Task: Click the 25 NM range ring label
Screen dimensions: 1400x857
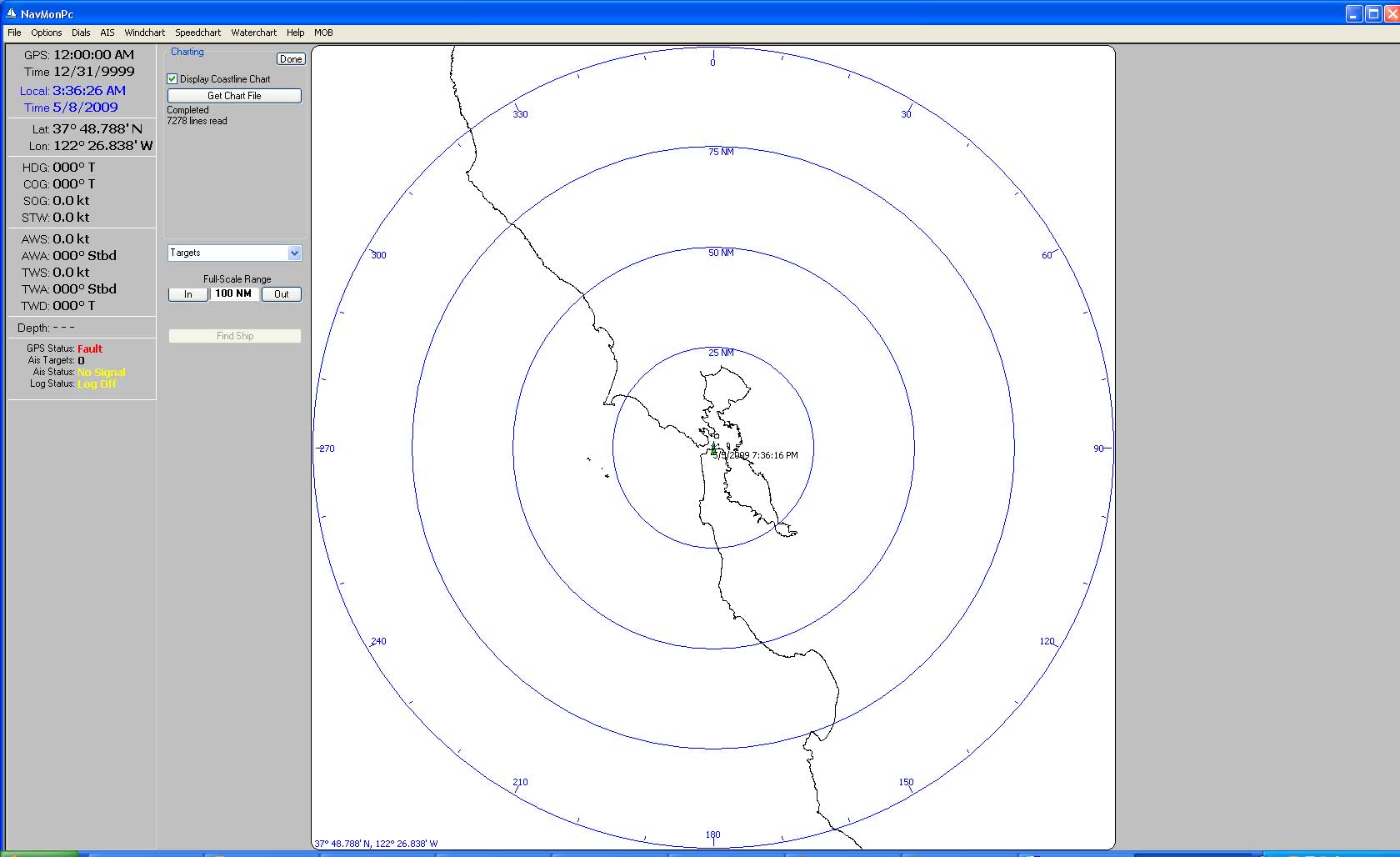Action: (x=721, y=353)
